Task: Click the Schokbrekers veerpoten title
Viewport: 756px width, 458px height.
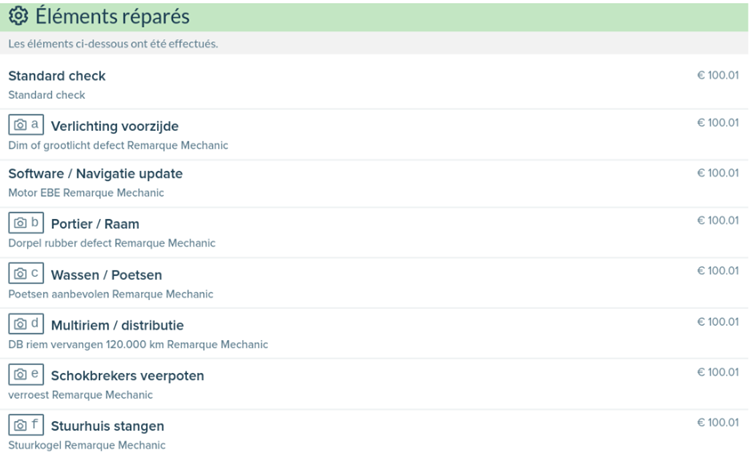Action: pos(127,376)
